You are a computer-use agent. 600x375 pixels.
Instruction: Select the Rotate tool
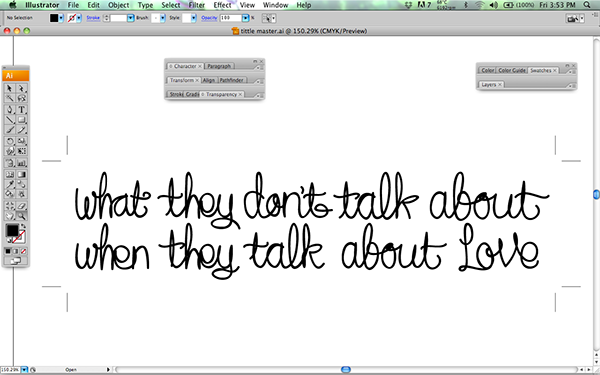coord(10,141)
